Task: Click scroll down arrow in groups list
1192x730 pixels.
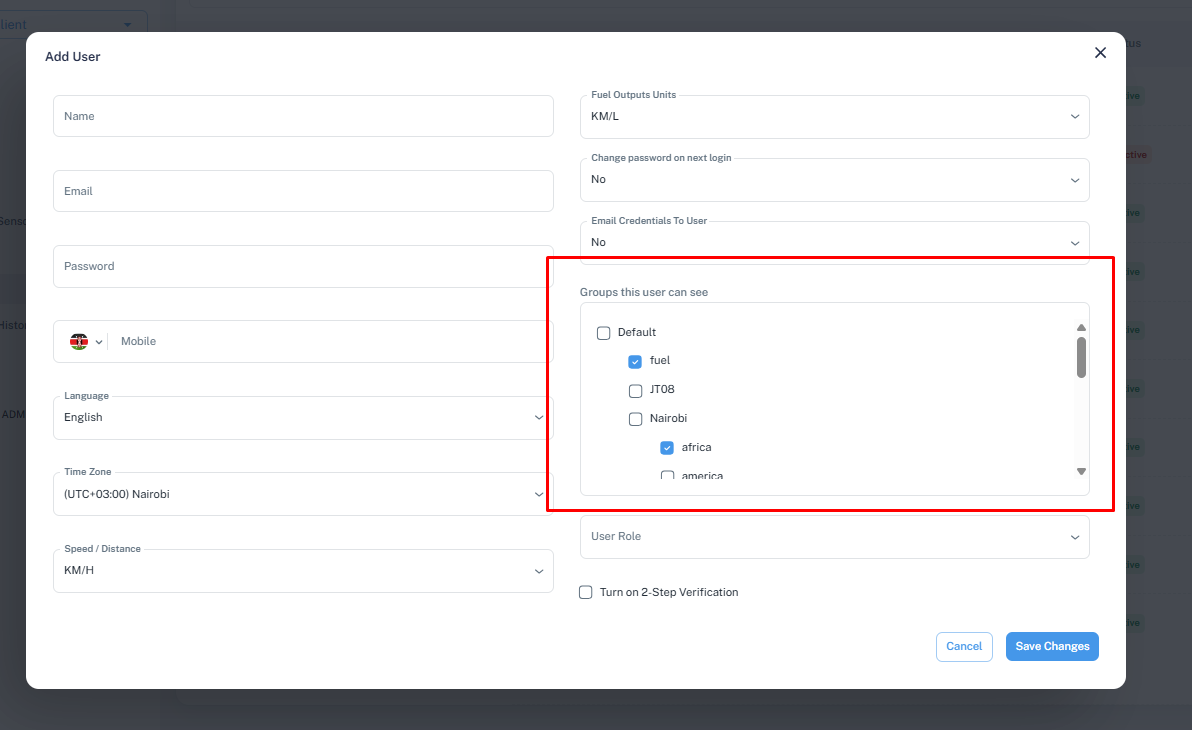Action: click(x=1081, y=471)
